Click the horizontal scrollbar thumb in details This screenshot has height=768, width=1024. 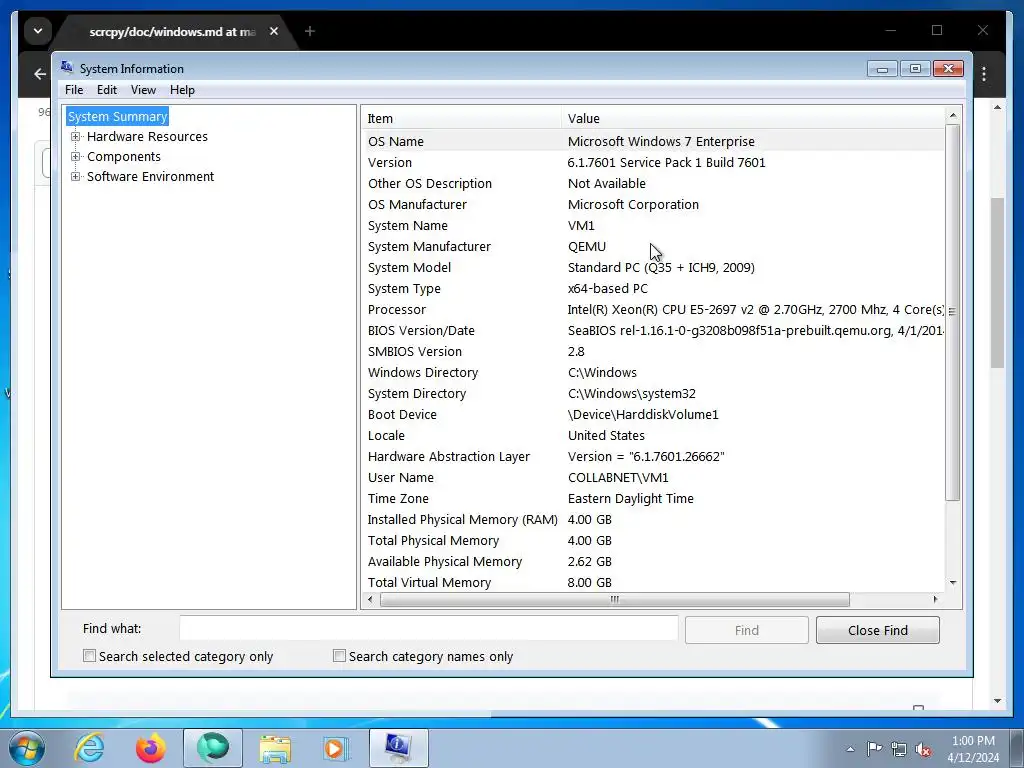[615, 599]
